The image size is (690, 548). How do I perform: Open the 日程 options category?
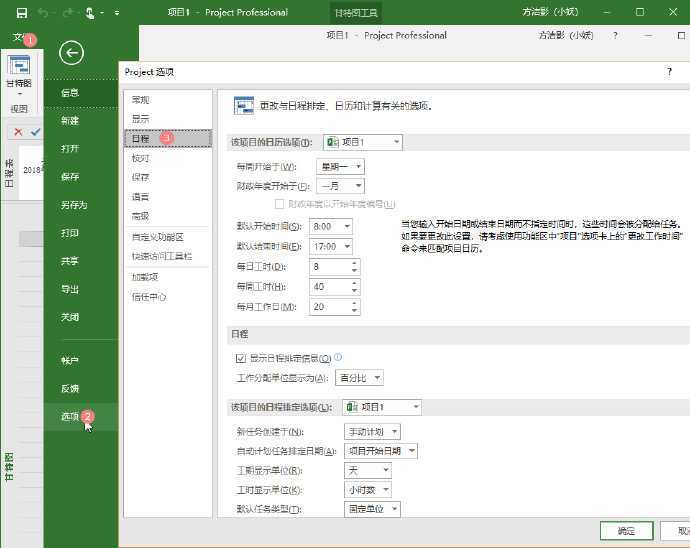pyautogui.click(x=168, y=139)
